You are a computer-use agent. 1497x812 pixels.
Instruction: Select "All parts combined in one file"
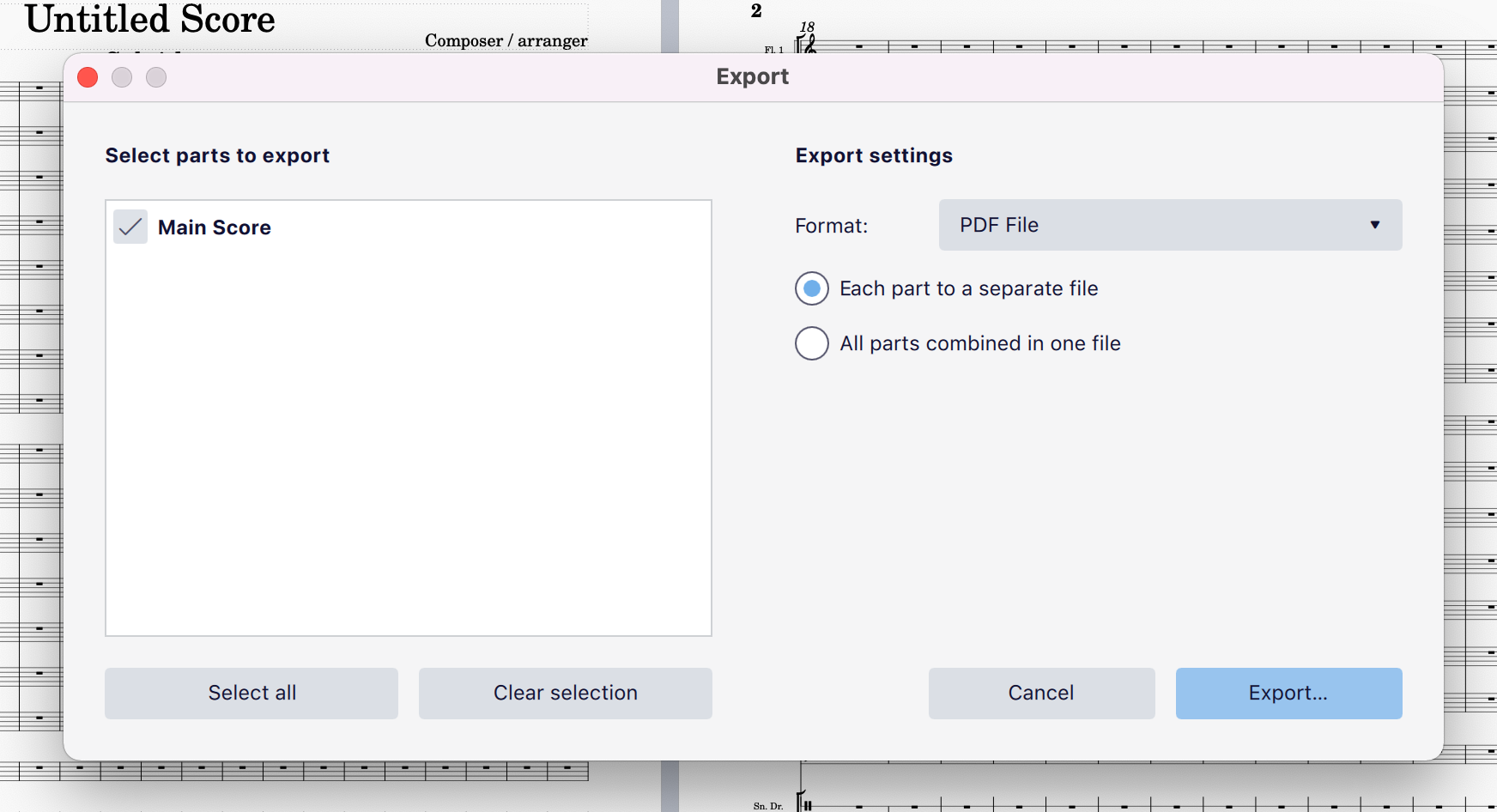[x=811, y=343]
